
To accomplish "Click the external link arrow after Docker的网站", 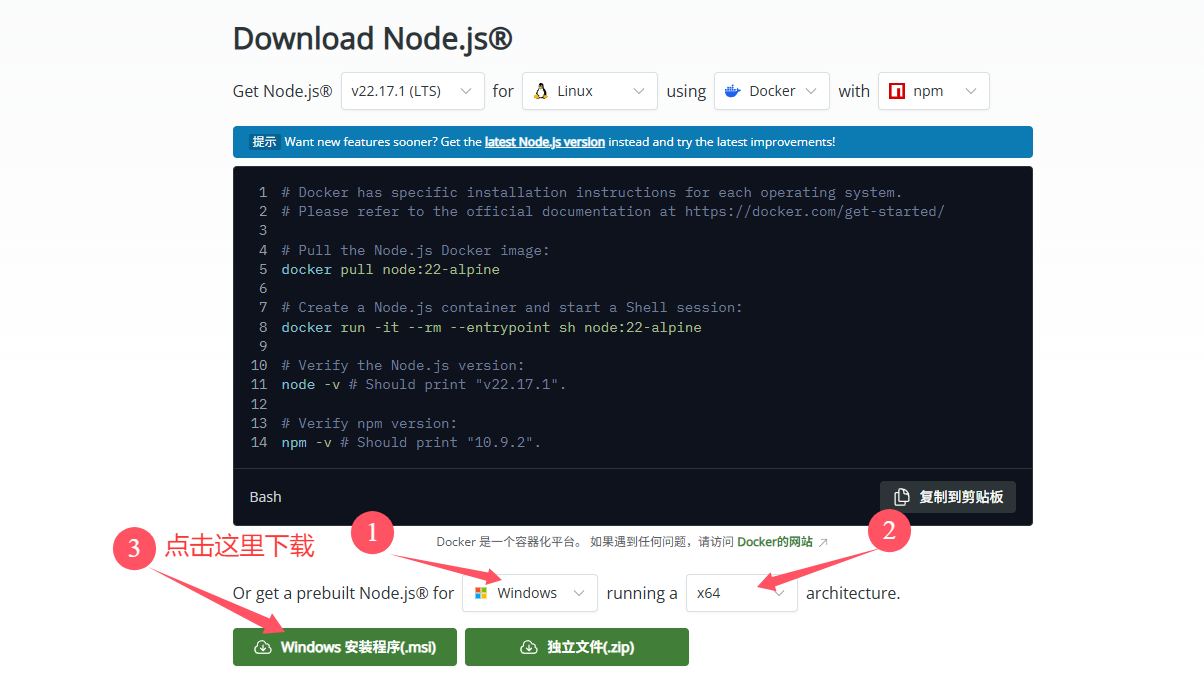I will [x=823, y=542].
